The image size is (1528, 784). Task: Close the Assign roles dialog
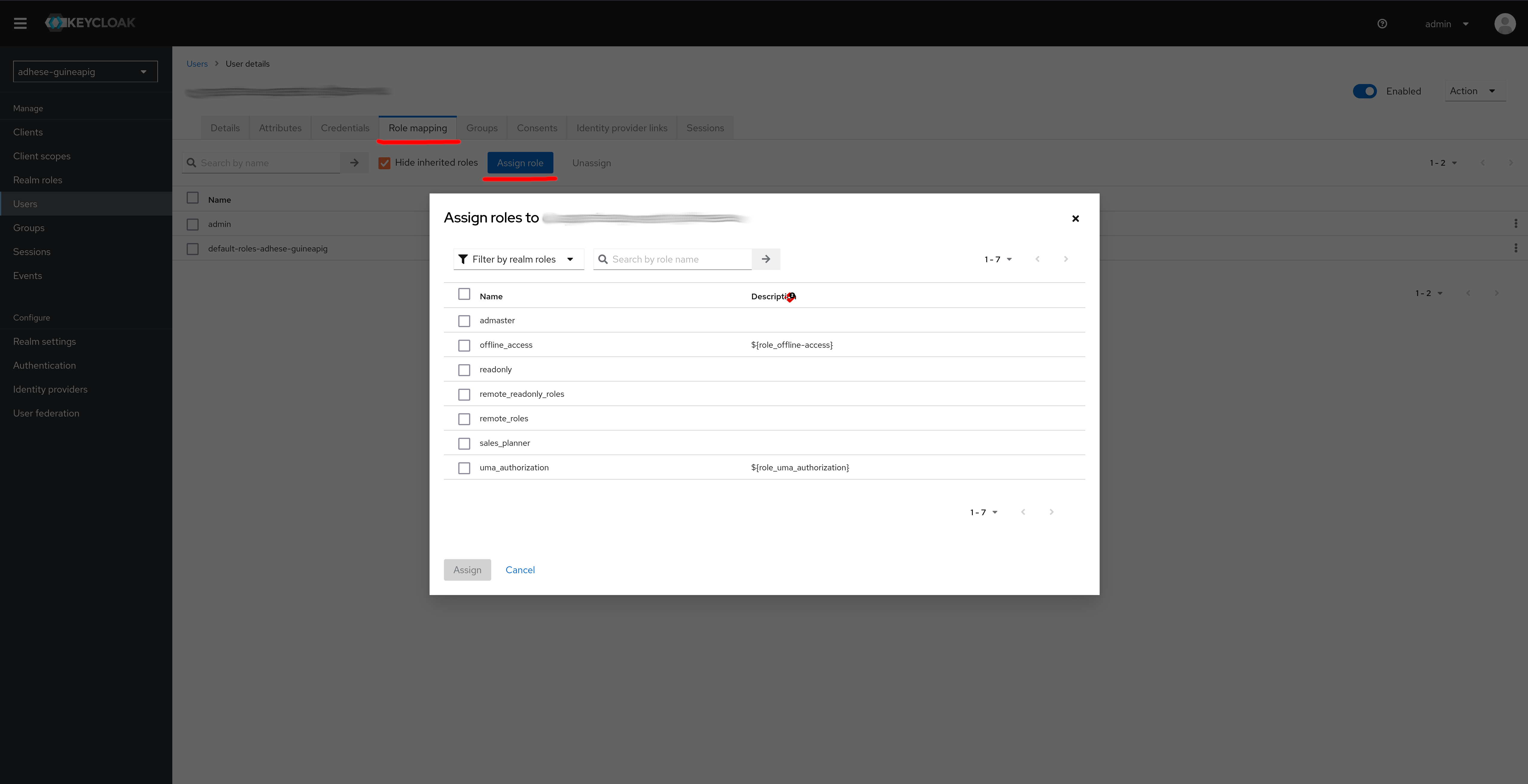pyautogui.click(x=1075, y=219)
